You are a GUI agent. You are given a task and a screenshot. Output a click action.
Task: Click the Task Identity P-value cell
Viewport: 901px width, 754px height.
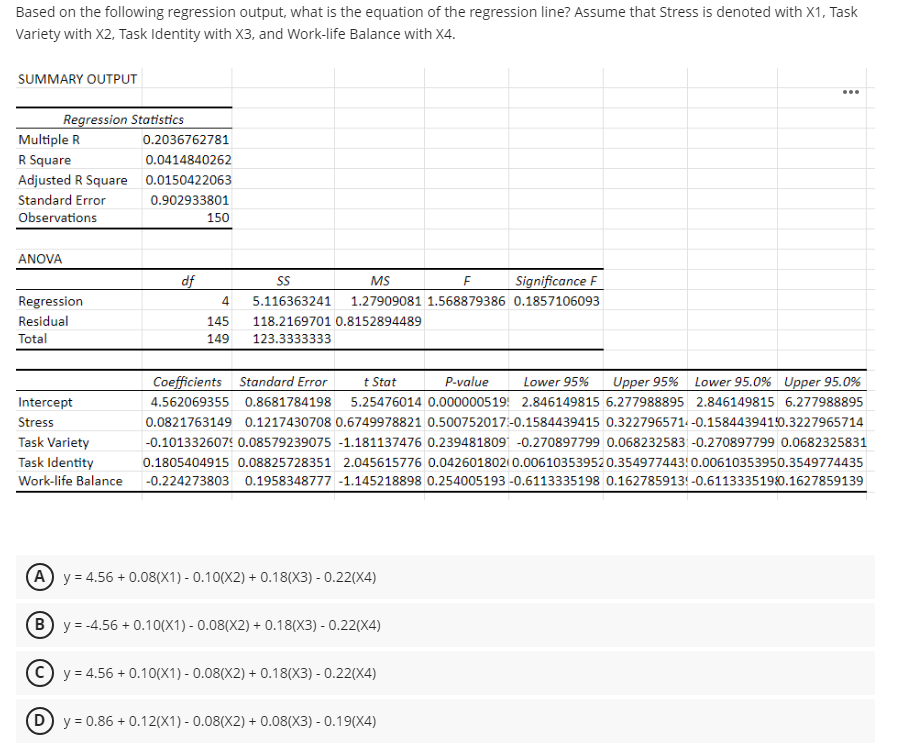pyautogui.click(x=466, y=461)
